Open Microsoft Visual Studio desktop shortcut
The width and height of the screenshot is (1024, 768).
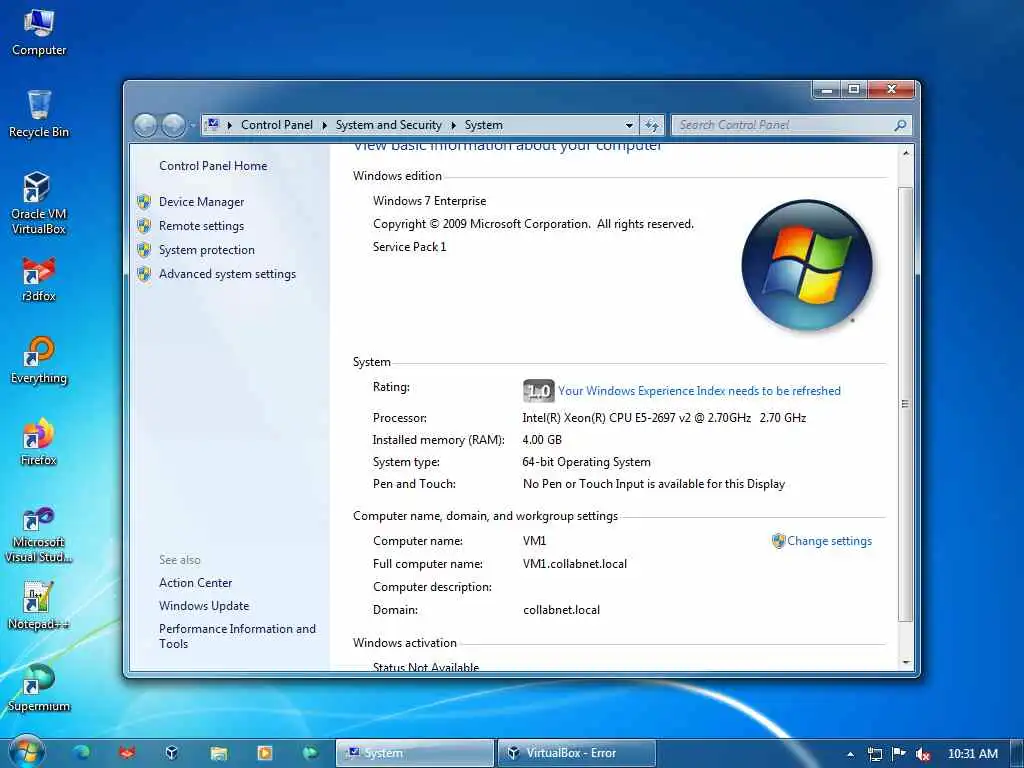[39, 535]
